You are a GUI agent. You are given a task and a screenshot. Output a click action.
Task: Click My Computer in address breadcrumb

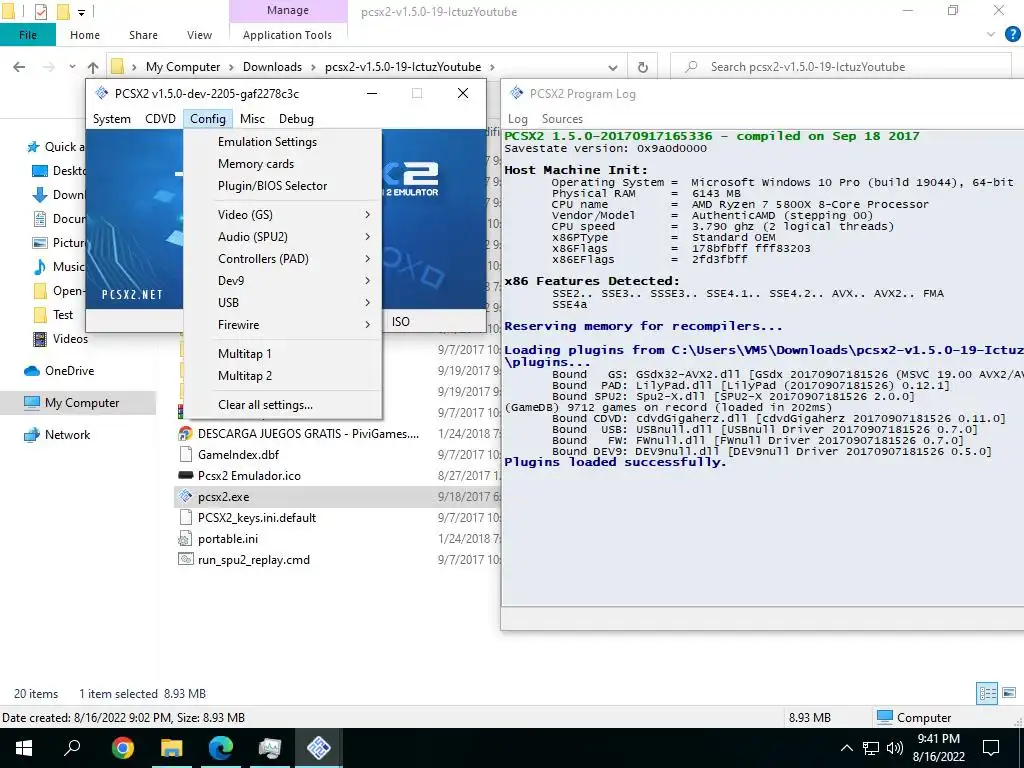[x=183, y=67]
